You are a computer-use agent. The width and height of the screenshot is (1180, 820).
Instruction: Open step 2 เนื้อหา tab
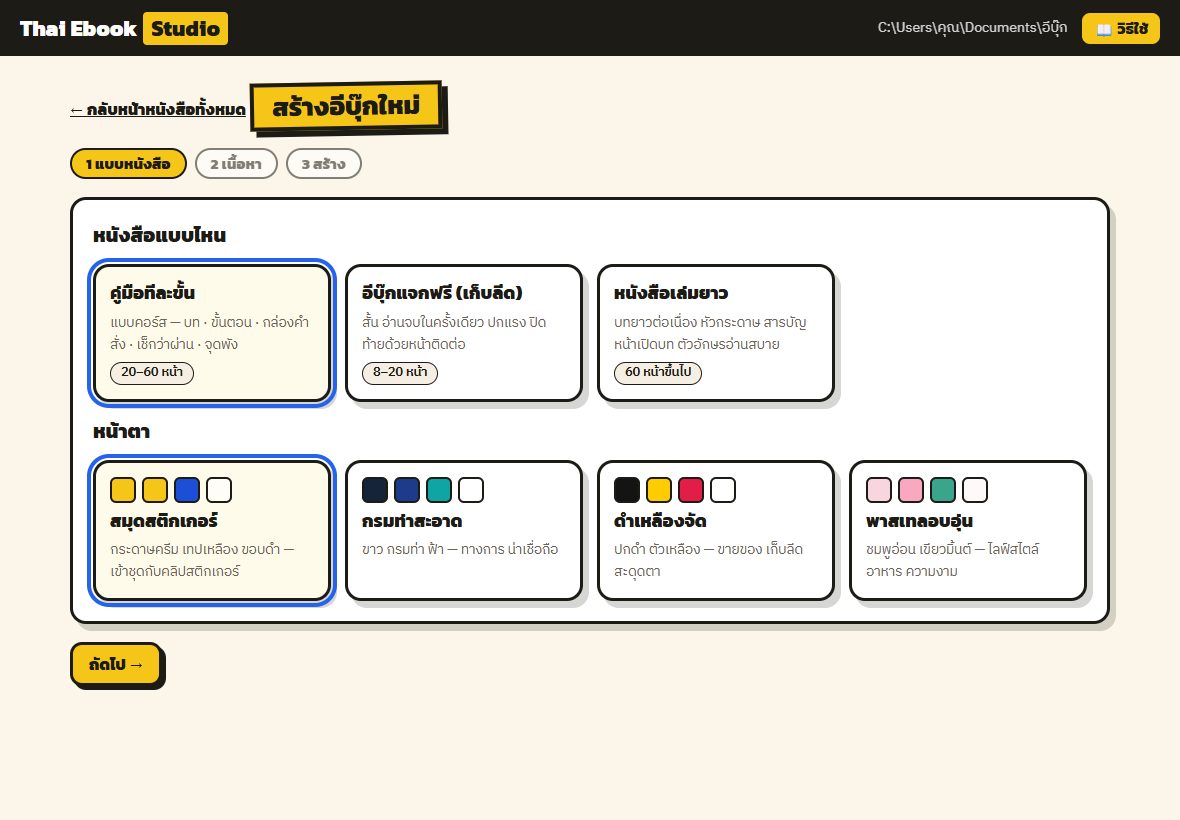tap(236, 164)
